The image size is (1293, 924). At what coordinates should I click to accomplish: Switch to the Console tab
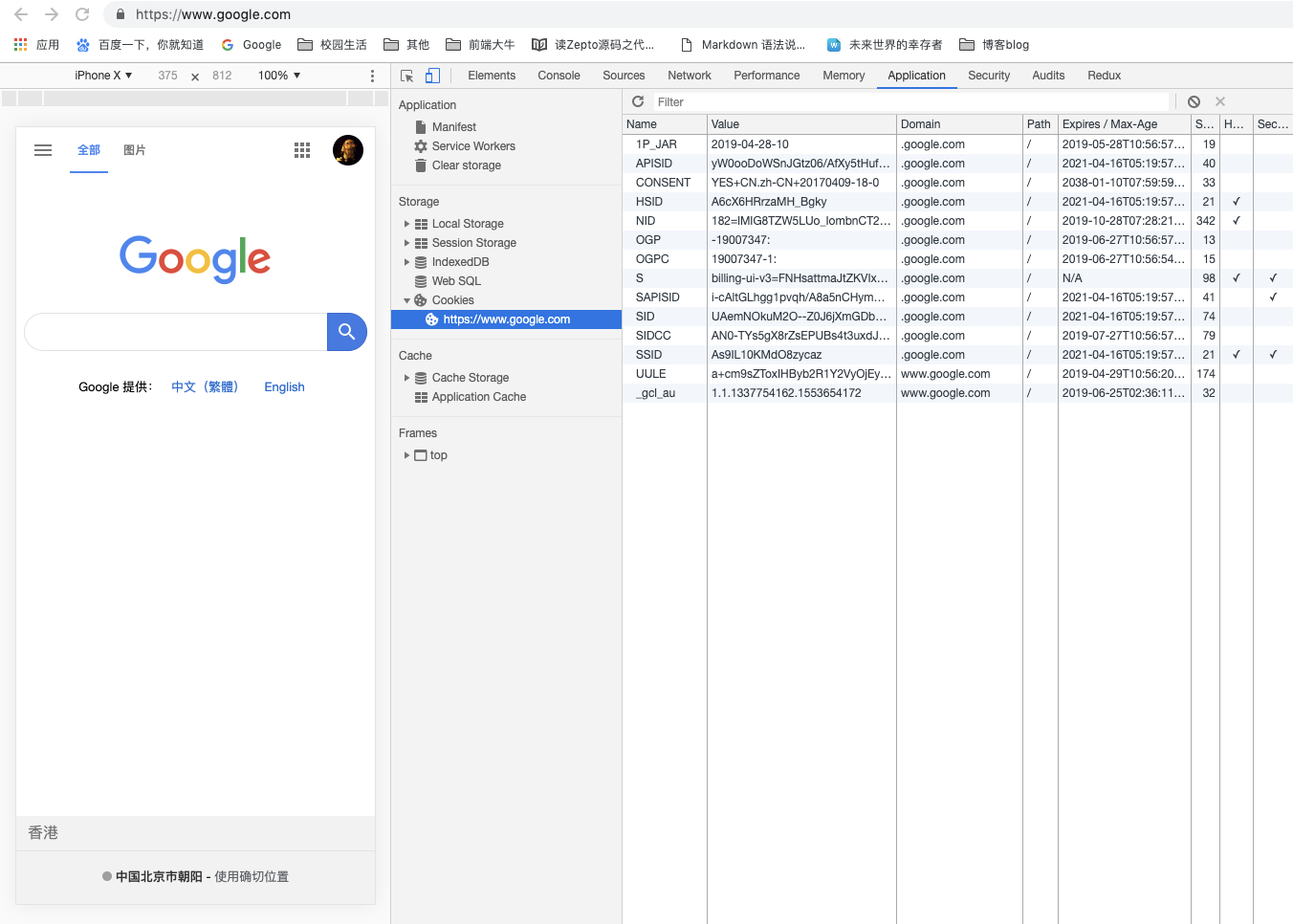tap(559, 76)
